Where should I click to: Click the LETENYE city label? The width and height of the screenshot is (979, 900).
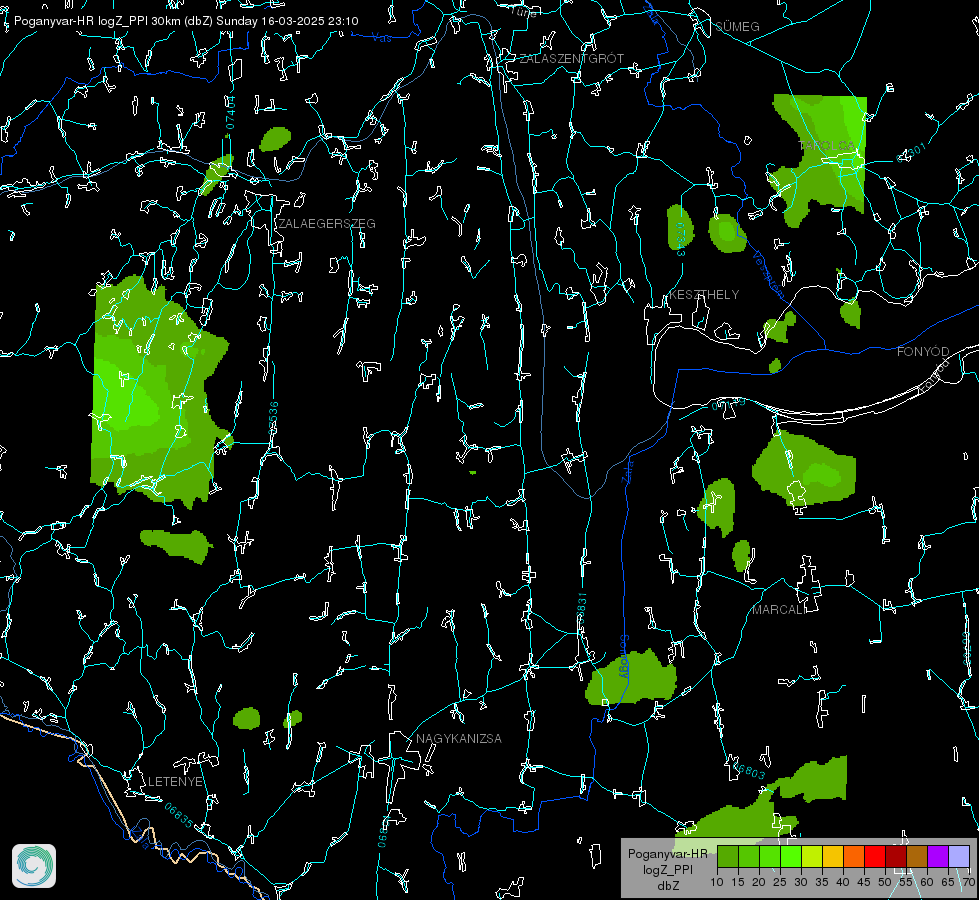coord(175,782)
